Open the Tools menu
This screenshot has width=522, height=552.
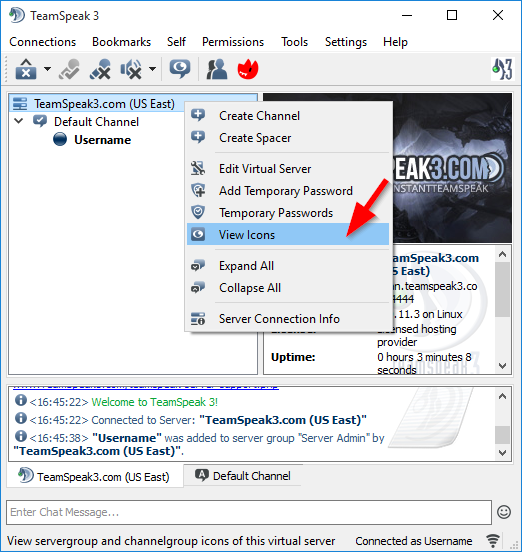(294, 42)
